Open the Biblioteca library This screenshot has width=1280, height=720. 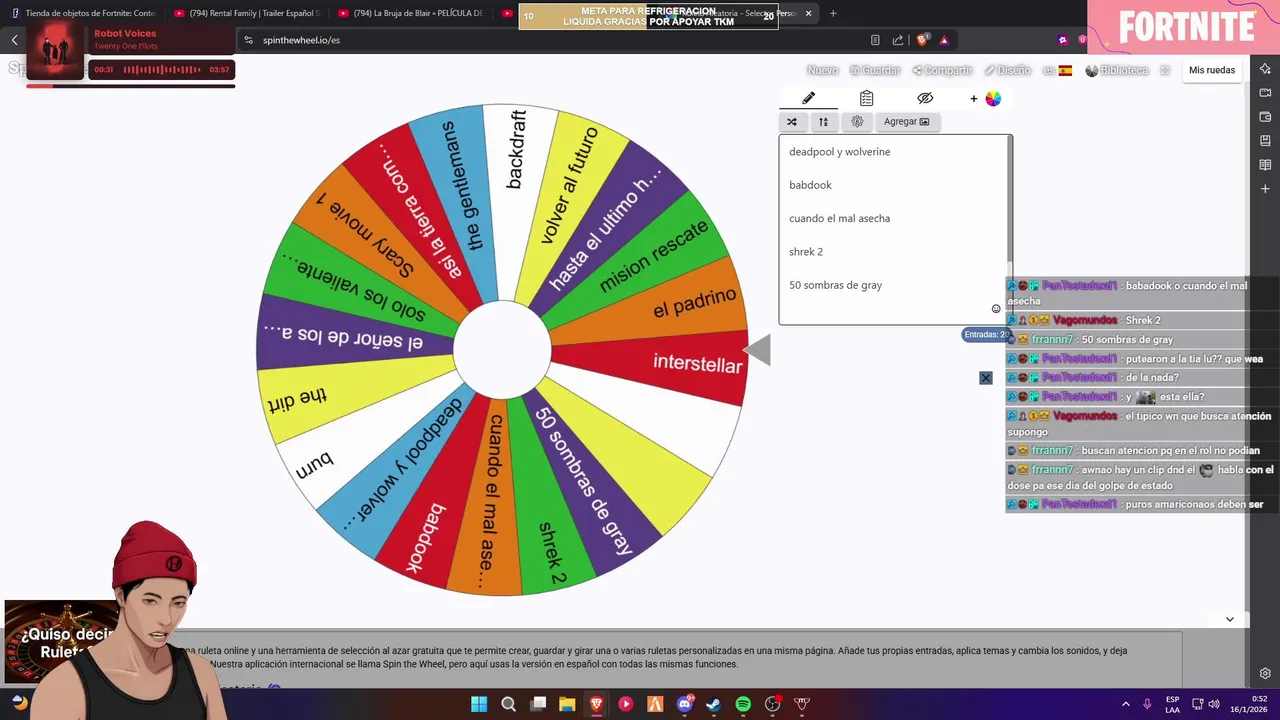[x=1116, y=70]
